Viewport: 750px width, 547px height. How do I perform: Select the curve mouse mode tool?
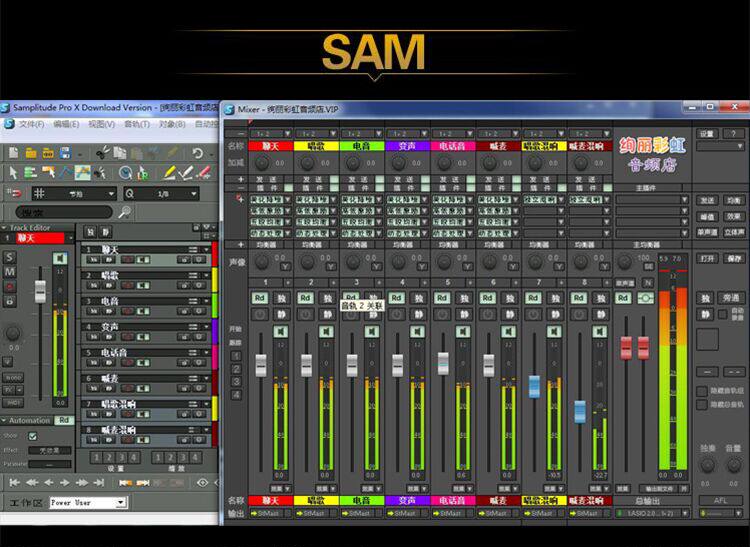click(66, 173)
